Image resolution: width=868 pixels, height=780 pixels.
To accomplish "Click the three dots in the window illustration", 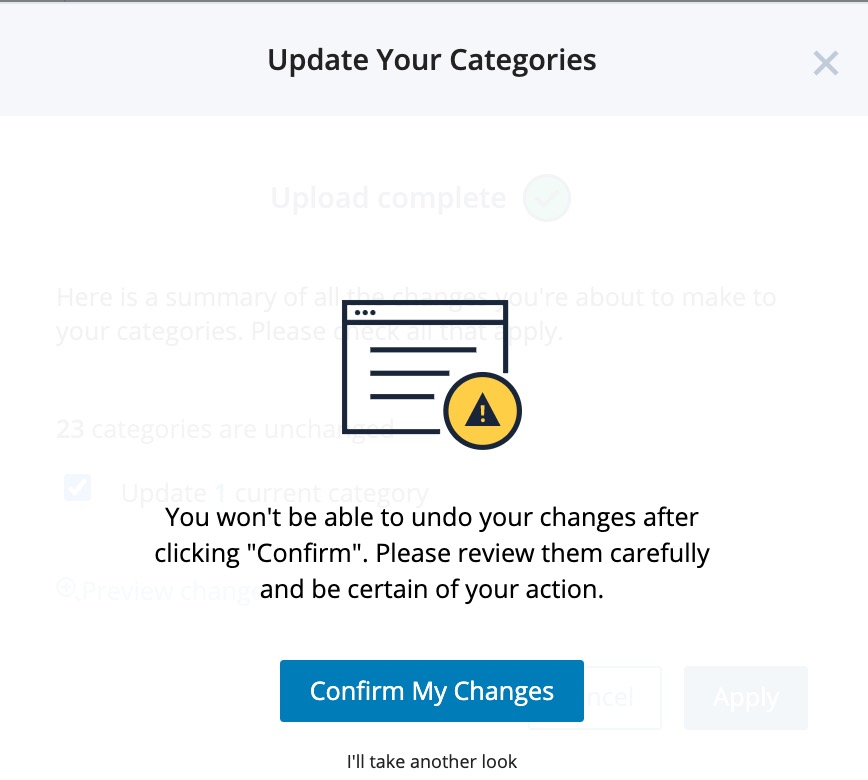I will click(x=365, y=313).
